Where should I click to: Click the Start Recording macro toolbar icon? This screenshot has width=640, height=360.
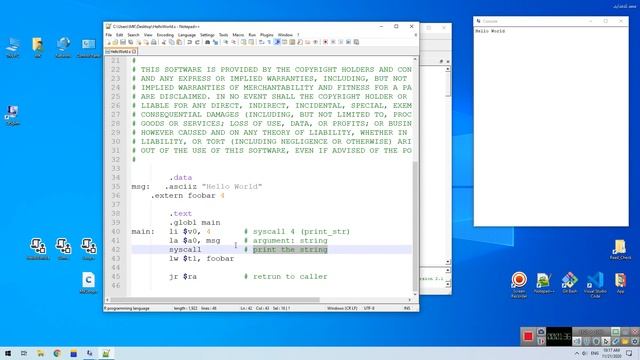click(325, 42)
